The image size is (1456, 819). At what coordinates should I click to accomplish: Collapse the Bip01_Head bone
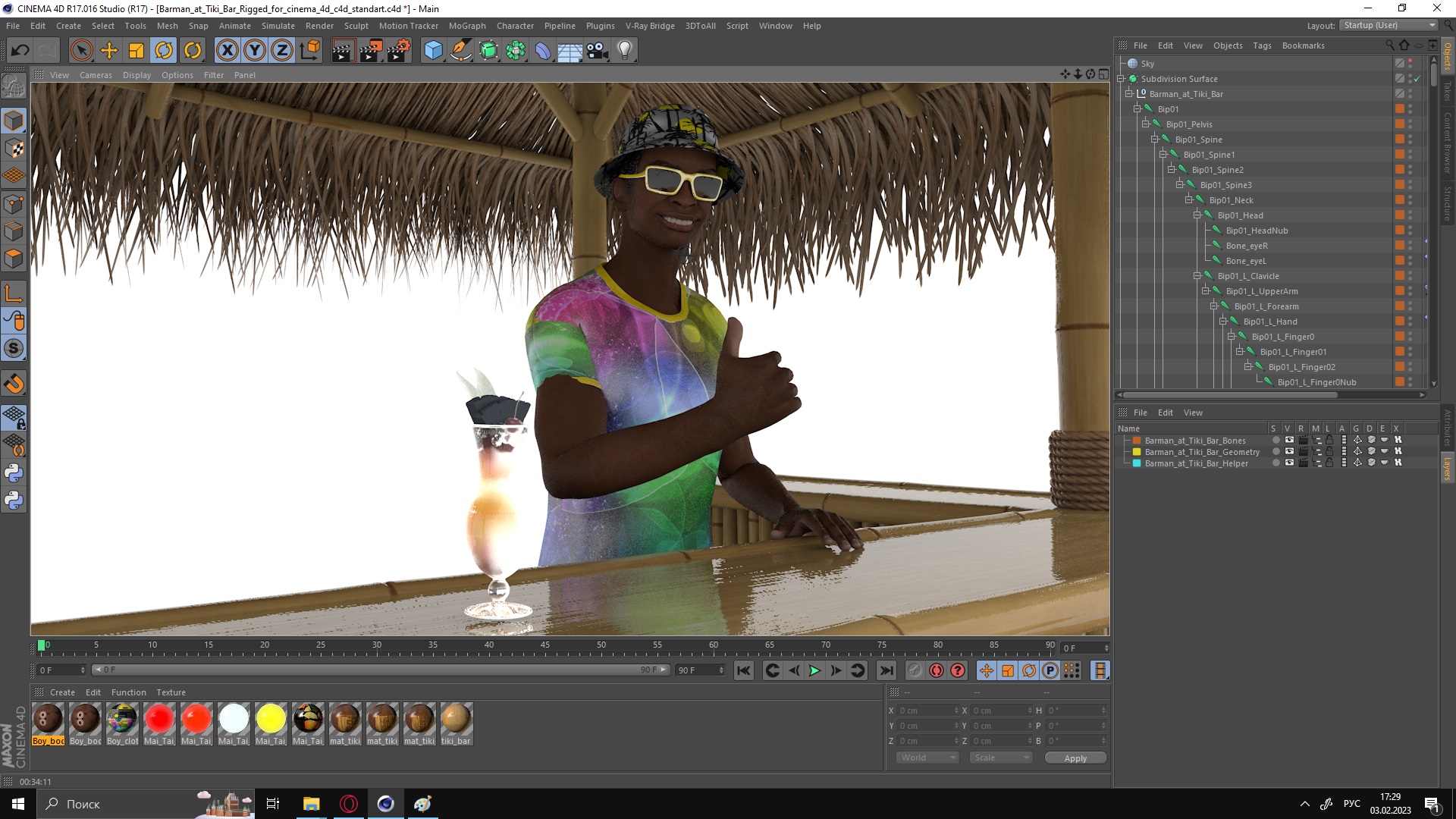point(1197,215)
